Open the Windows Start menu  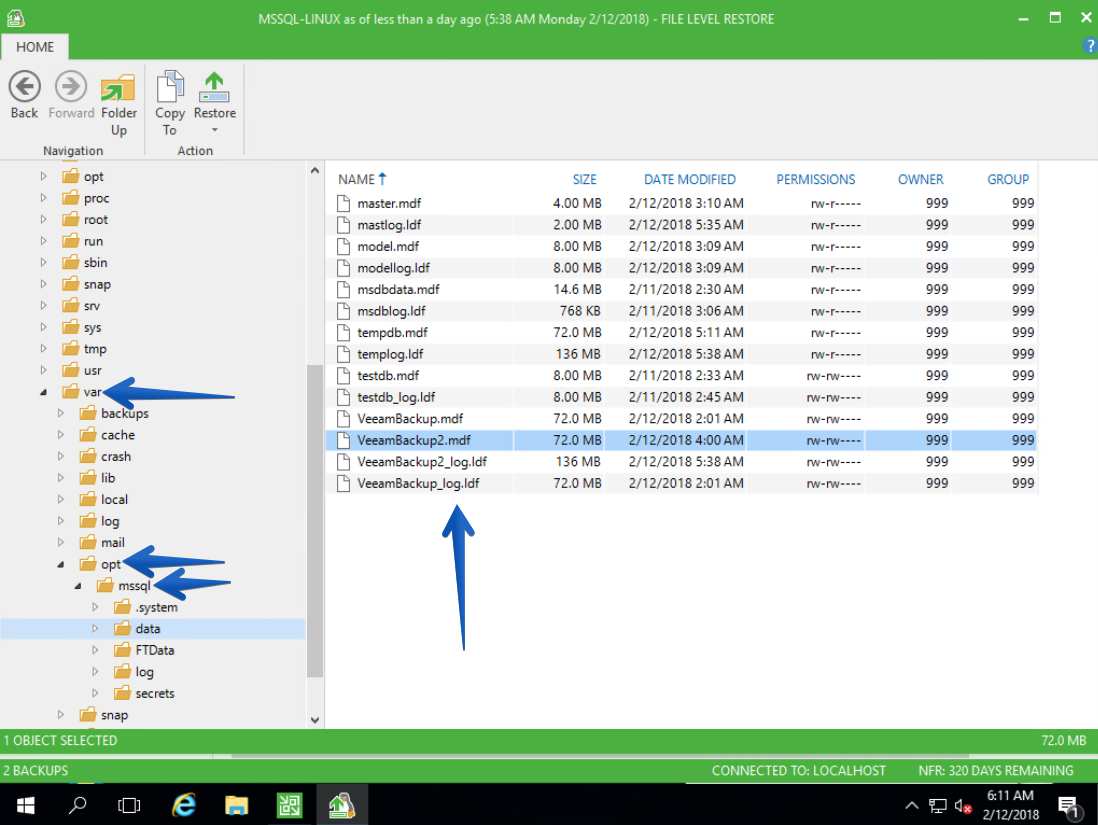point(25,805)
